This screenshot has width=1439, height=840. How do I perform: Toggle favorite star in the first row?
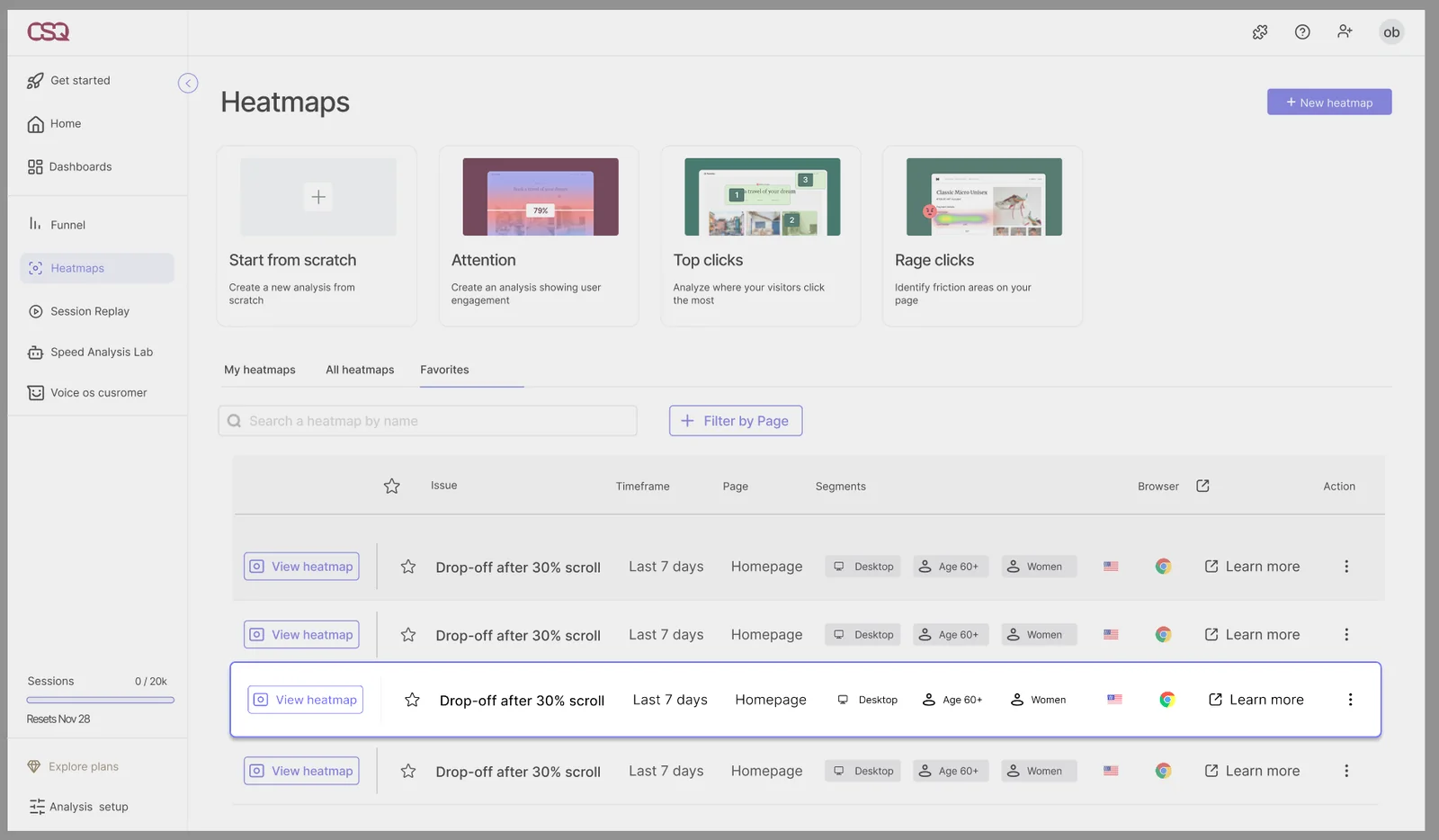[408, 567]
